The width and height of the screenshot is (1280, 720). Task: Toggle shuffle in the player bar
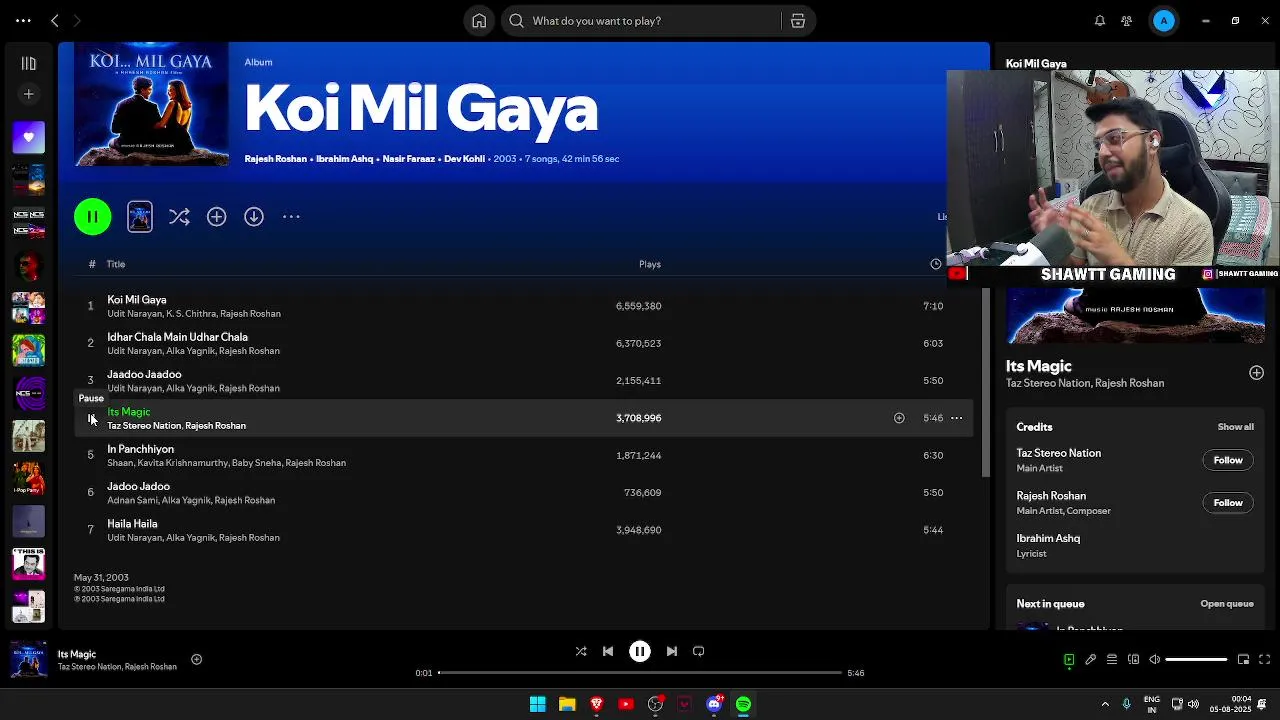point(581,651)
